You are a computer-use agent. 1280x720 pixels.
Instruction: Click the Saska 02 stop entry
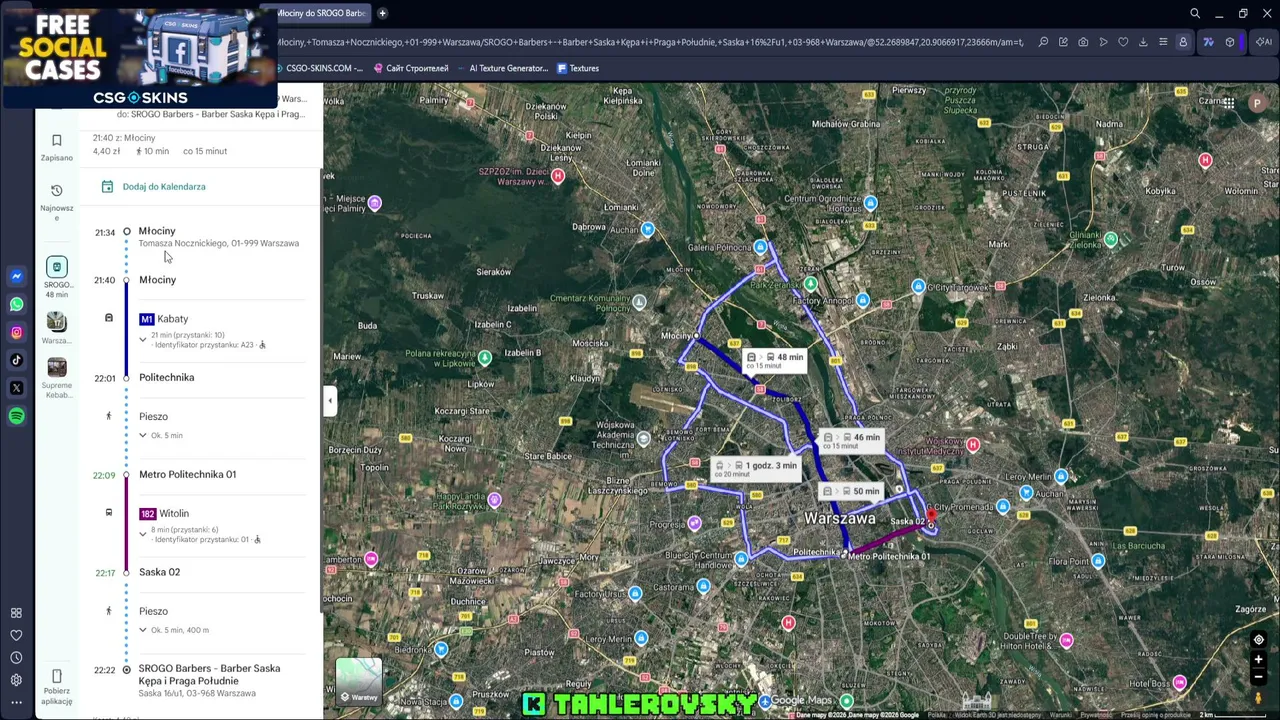160,572
